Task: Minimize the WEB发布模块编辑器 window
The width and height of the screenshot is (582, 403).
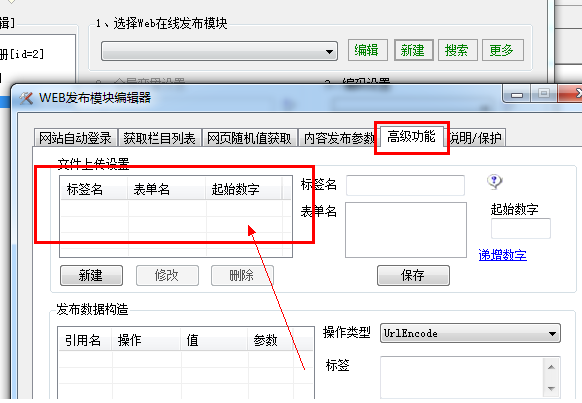Action: (x=517, y=95)
